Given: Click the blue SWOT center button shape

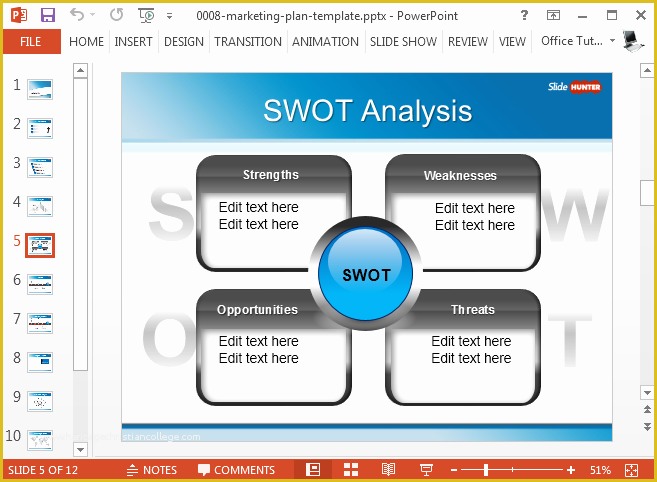Looking at the screenshot, I should pyautogui.click(x=366, y=274).
